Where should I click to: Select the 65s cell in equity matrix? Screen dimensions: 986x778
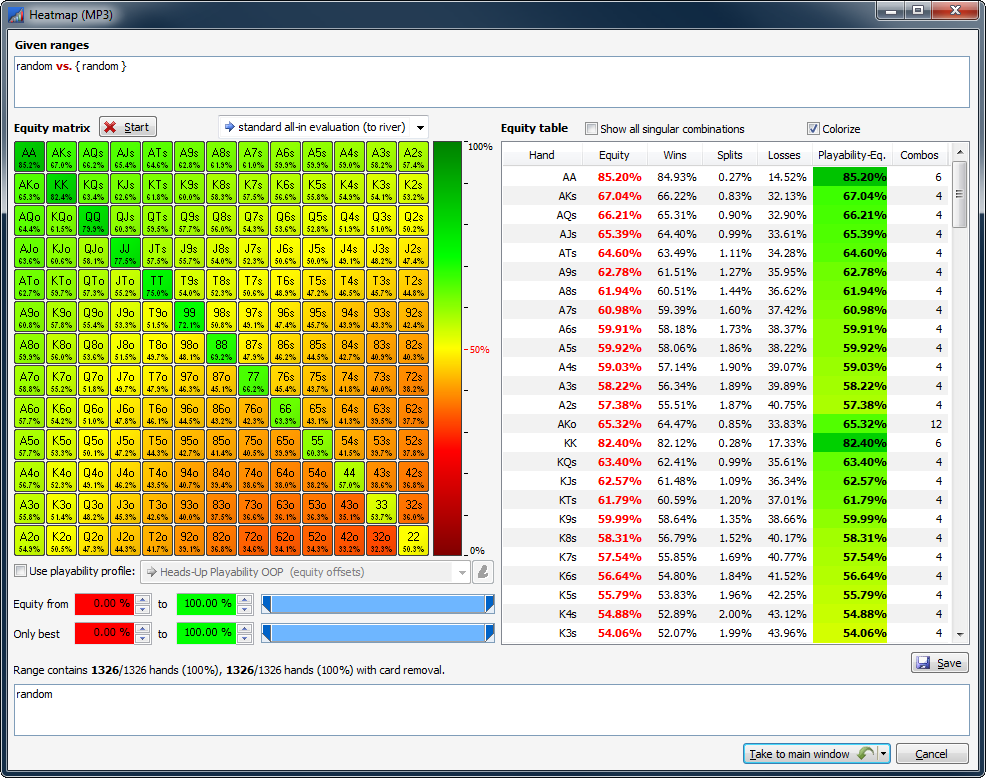point(317,413)
